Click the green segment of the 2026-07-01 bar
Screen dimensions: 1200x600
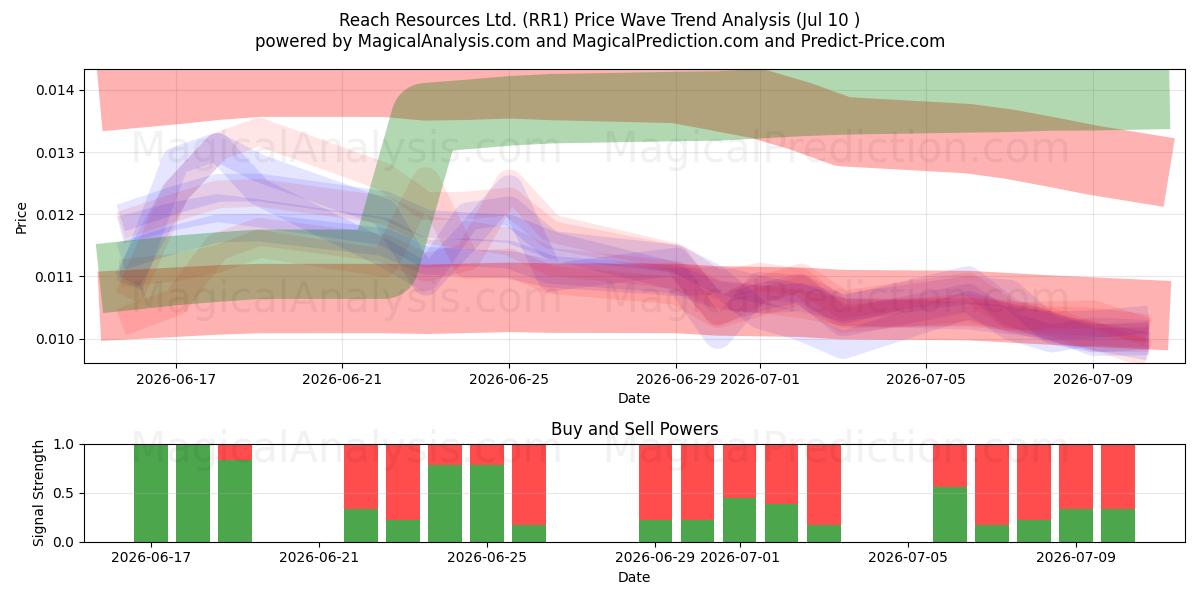coord(739,520)
